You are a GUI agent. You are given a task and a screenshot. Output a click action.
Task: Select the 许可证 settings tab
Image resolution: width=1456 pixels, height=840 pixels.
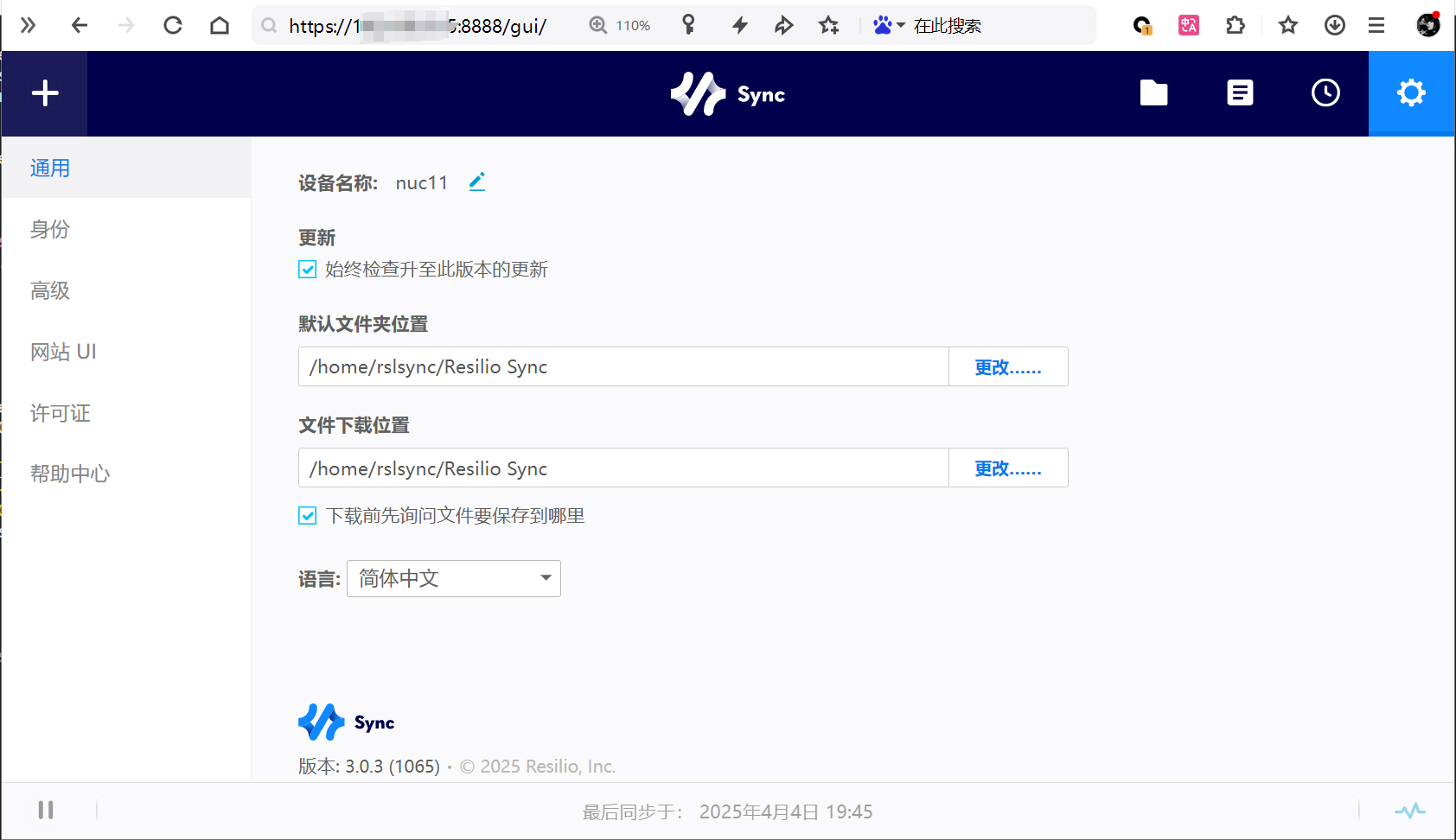point(126,413)
